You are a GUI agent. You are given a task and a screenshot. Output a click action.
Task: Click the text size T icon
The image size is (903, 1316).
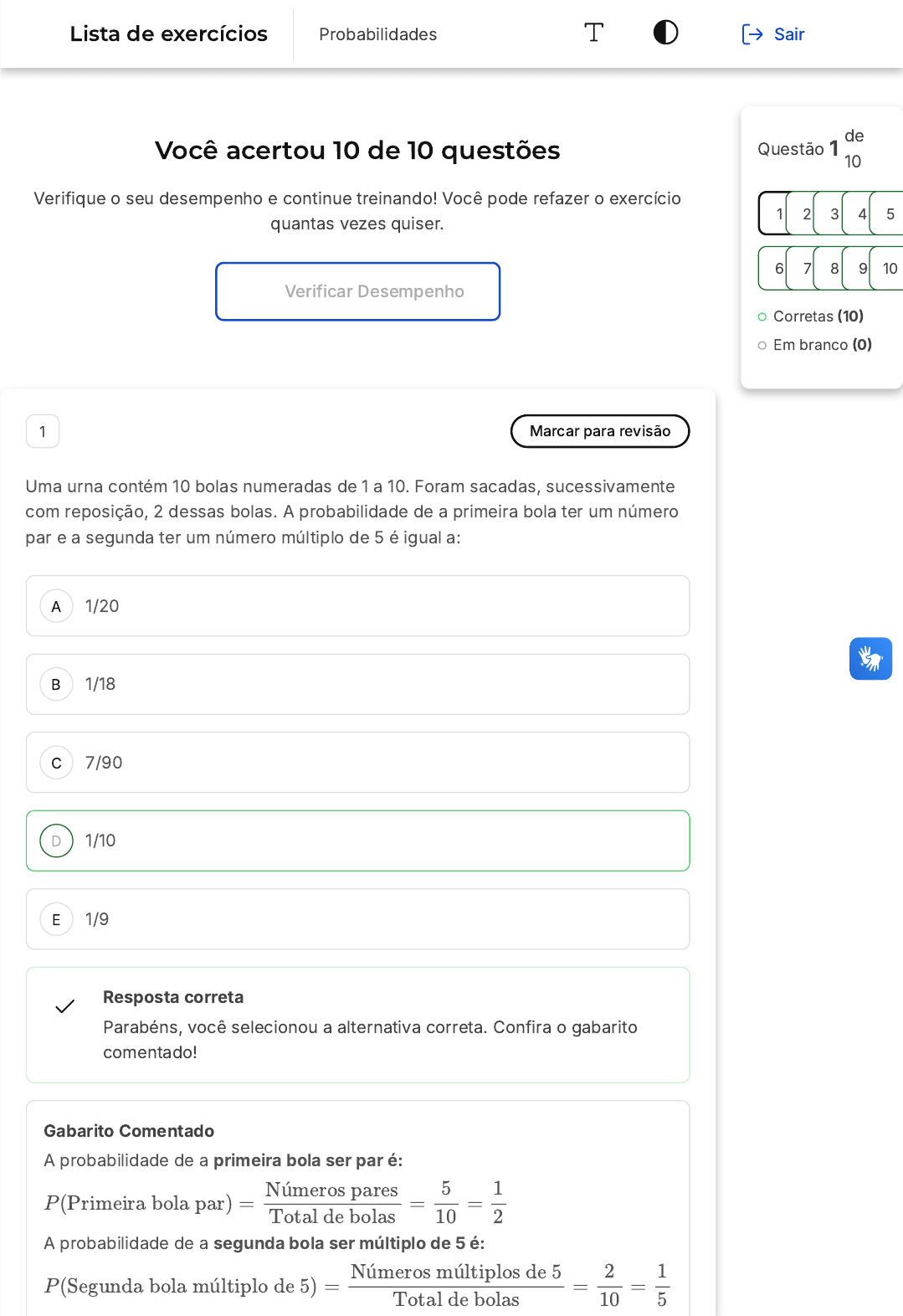point(593,33)
